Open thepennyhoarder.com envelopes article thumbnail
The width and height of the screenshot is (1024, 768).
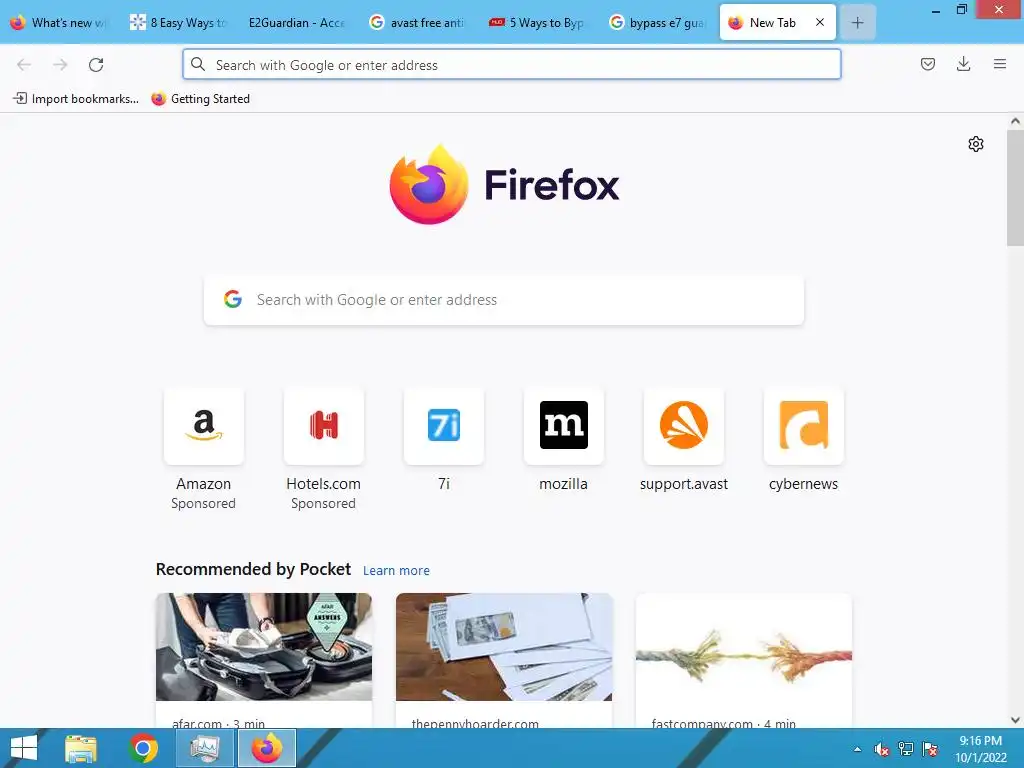pos(504,647)
